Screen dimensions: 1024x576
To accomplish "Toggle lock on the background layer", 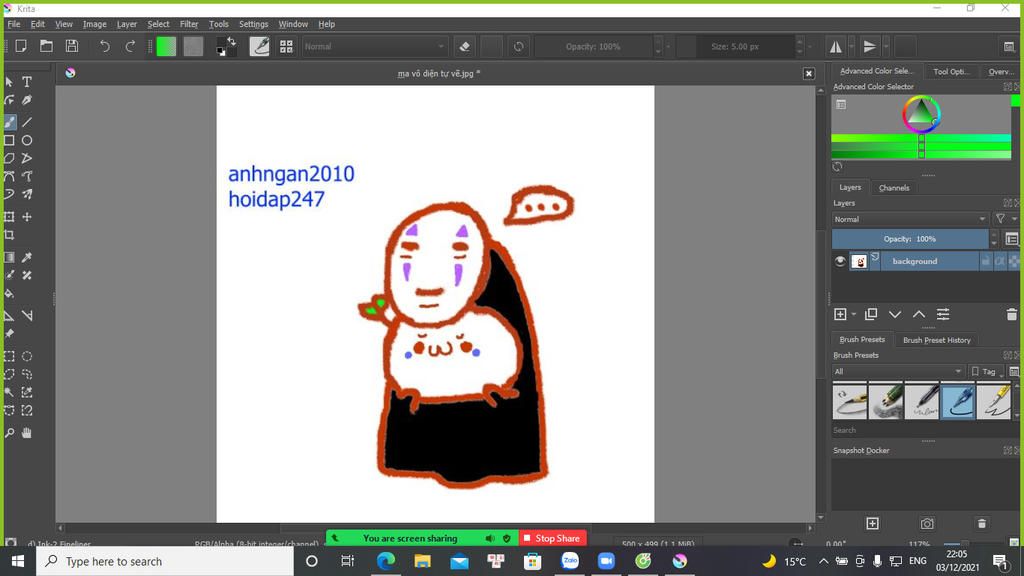I will tap(985, 261).
